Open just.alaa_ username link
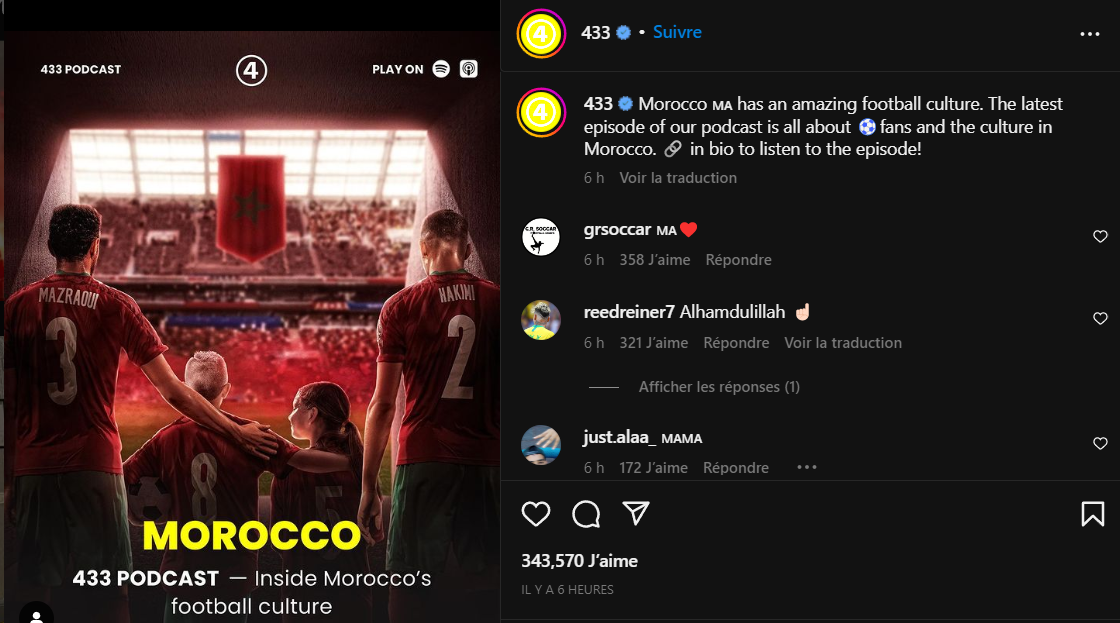Viewport: 1120px width, 623px height. tap(619, 437)
